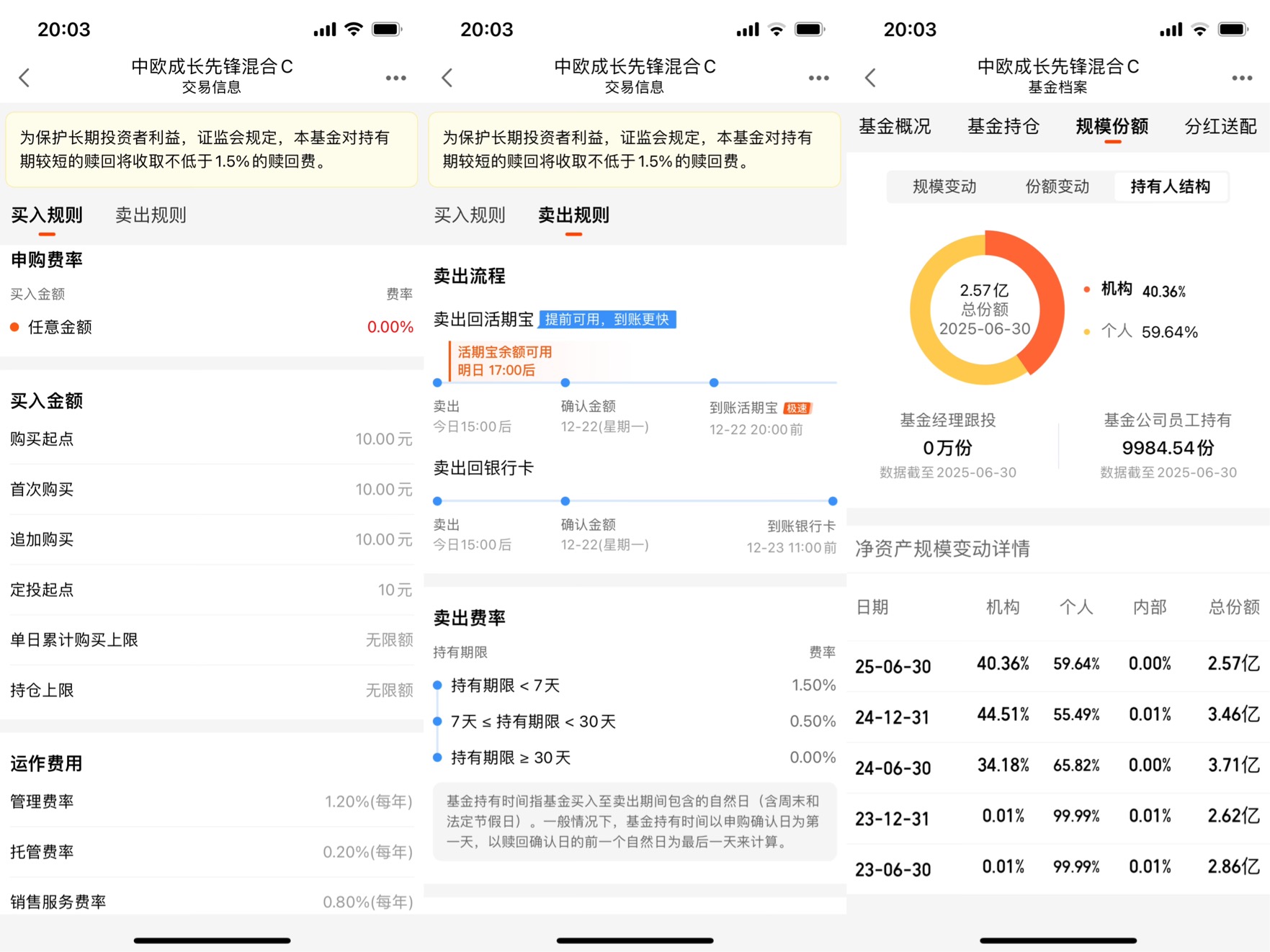Select the 规模份额 tab

(1112, 127)
